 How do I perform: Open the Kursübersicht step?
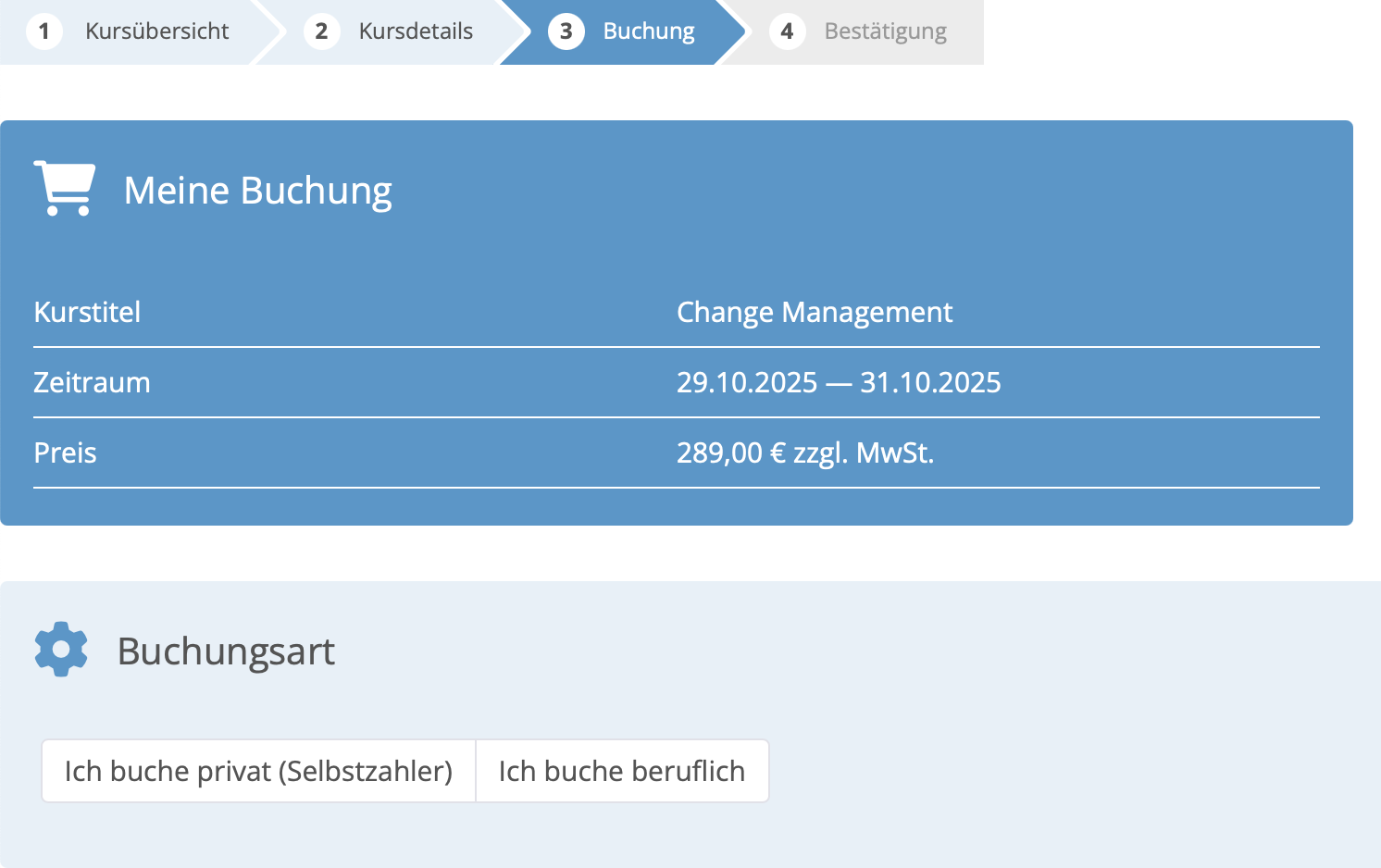156,31
